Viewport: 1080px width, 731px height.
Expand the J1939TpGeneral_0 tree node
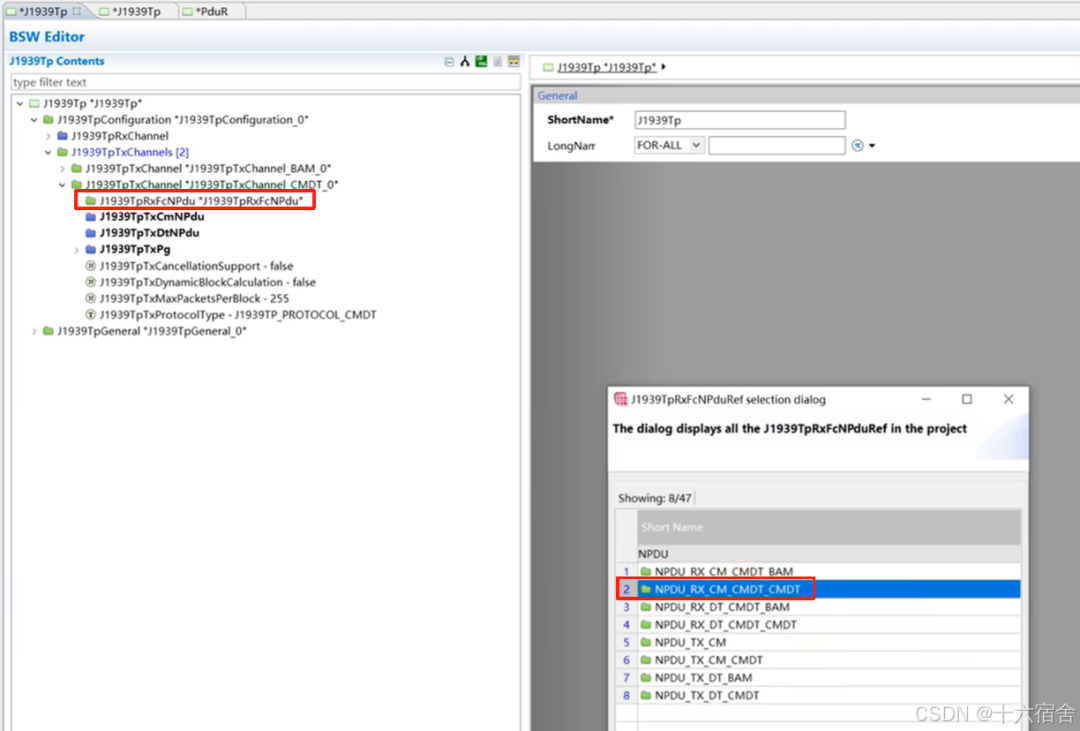point(34,331)
